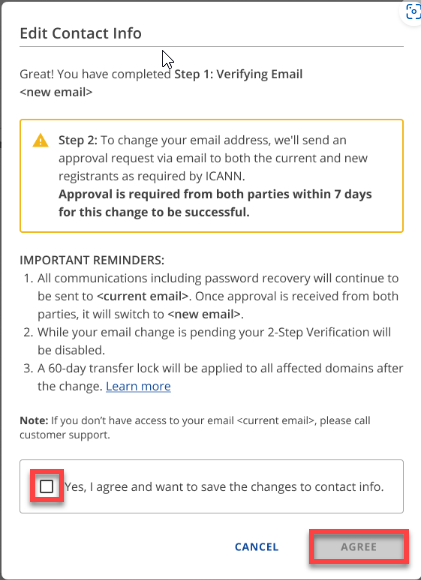Tick the agree to save changes checkbox

(47, 486)
